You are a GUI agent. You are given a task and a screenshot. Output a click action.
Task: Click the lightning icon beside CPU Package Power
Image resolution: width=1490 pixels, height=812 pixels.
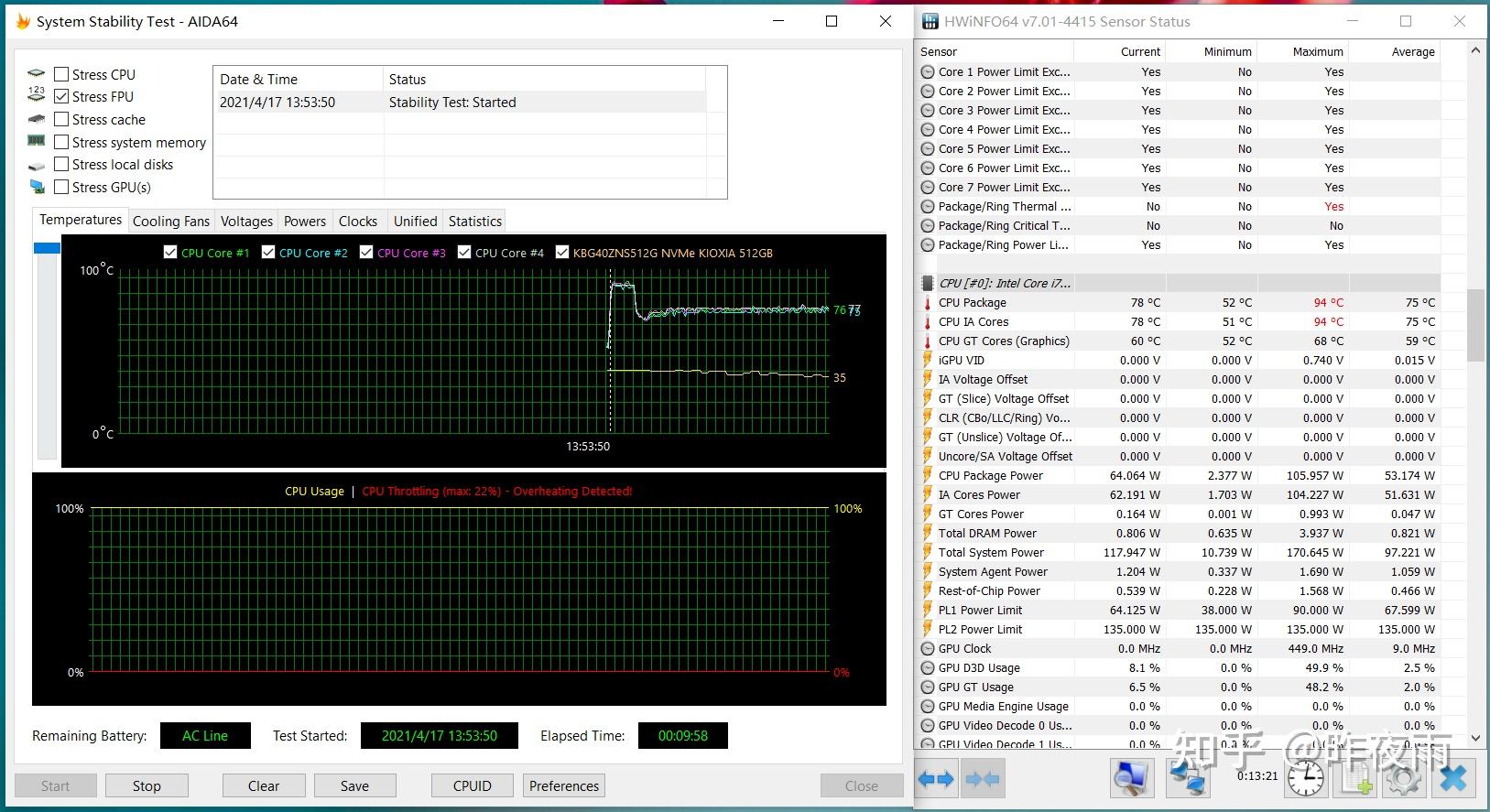coord(927,475)
